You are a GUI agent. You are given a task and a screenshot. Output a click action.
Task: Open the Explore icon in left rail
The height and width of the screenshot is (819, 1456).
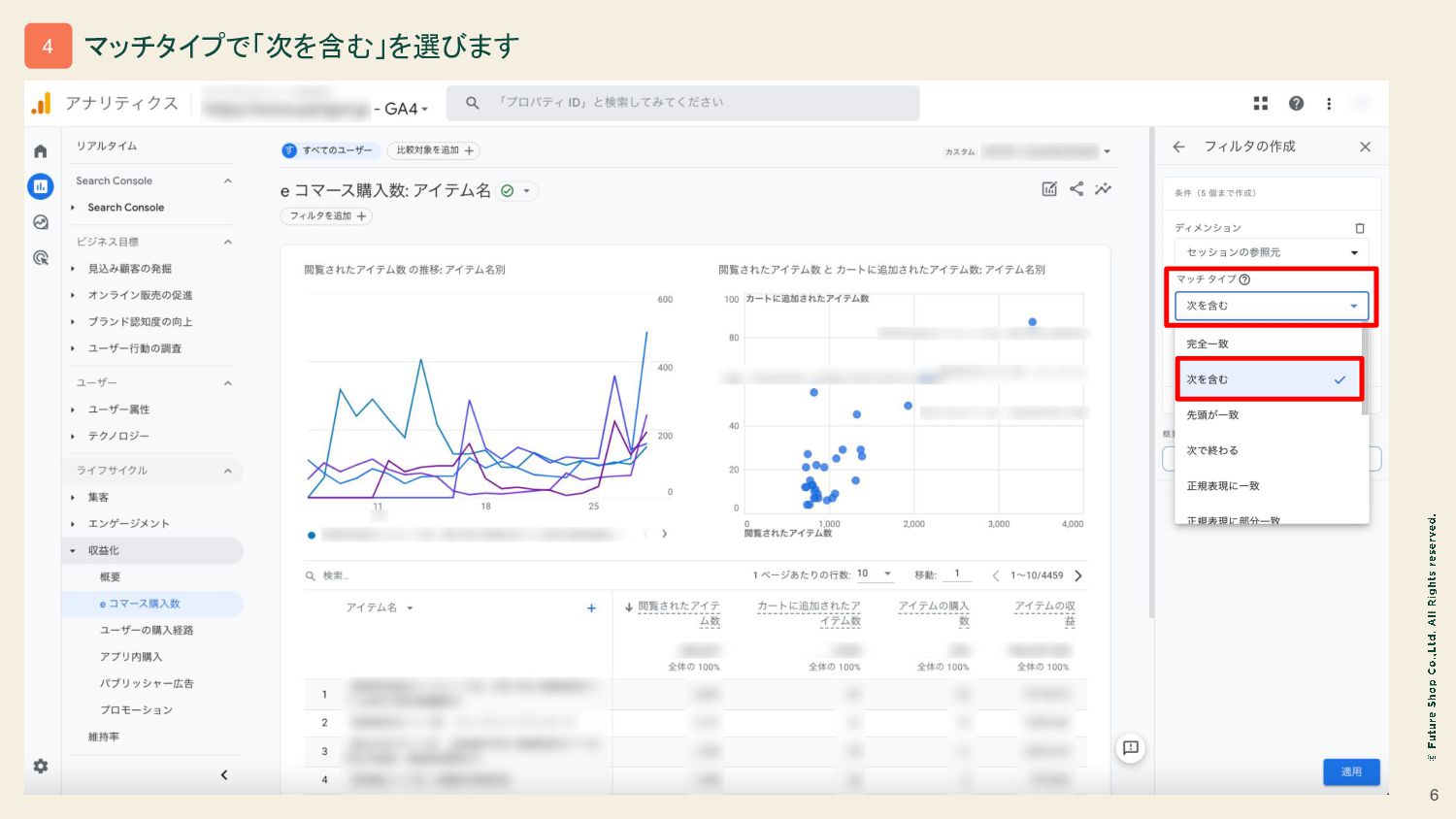(x=40, y=222)
